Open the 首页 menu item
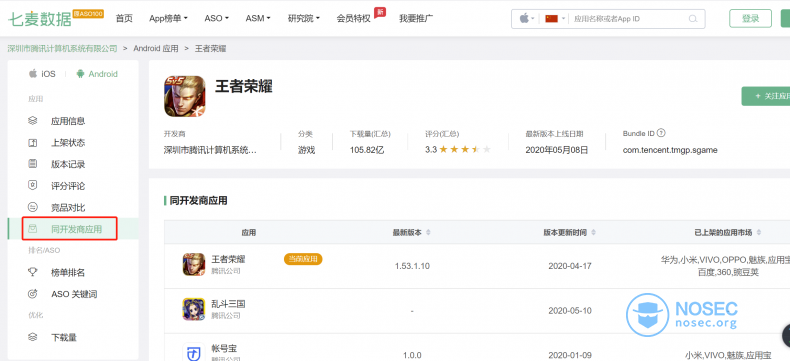This screenshot has height=361, width=790. [124, 19]
